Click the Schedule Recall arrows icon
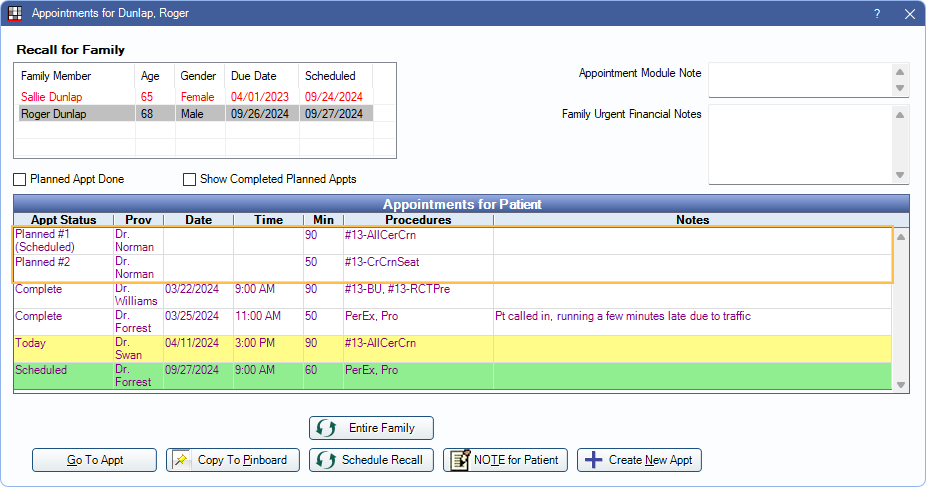 coord(325,460)
